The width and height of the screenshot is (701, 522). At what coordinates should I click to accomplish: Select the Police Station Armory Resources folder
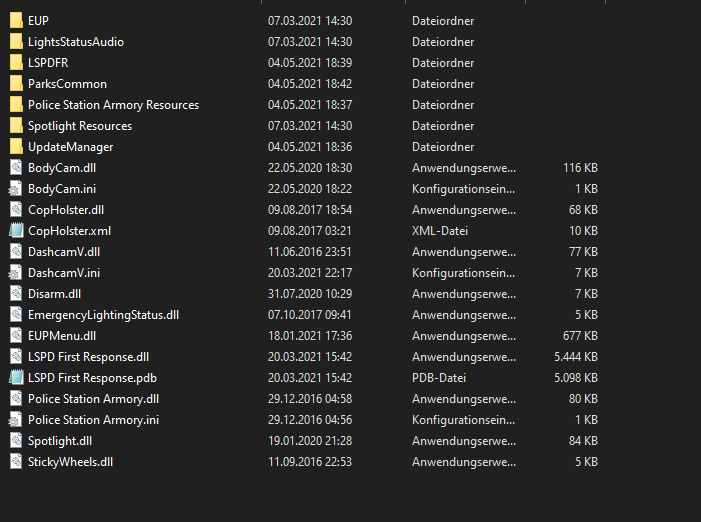tap(113, 105)
